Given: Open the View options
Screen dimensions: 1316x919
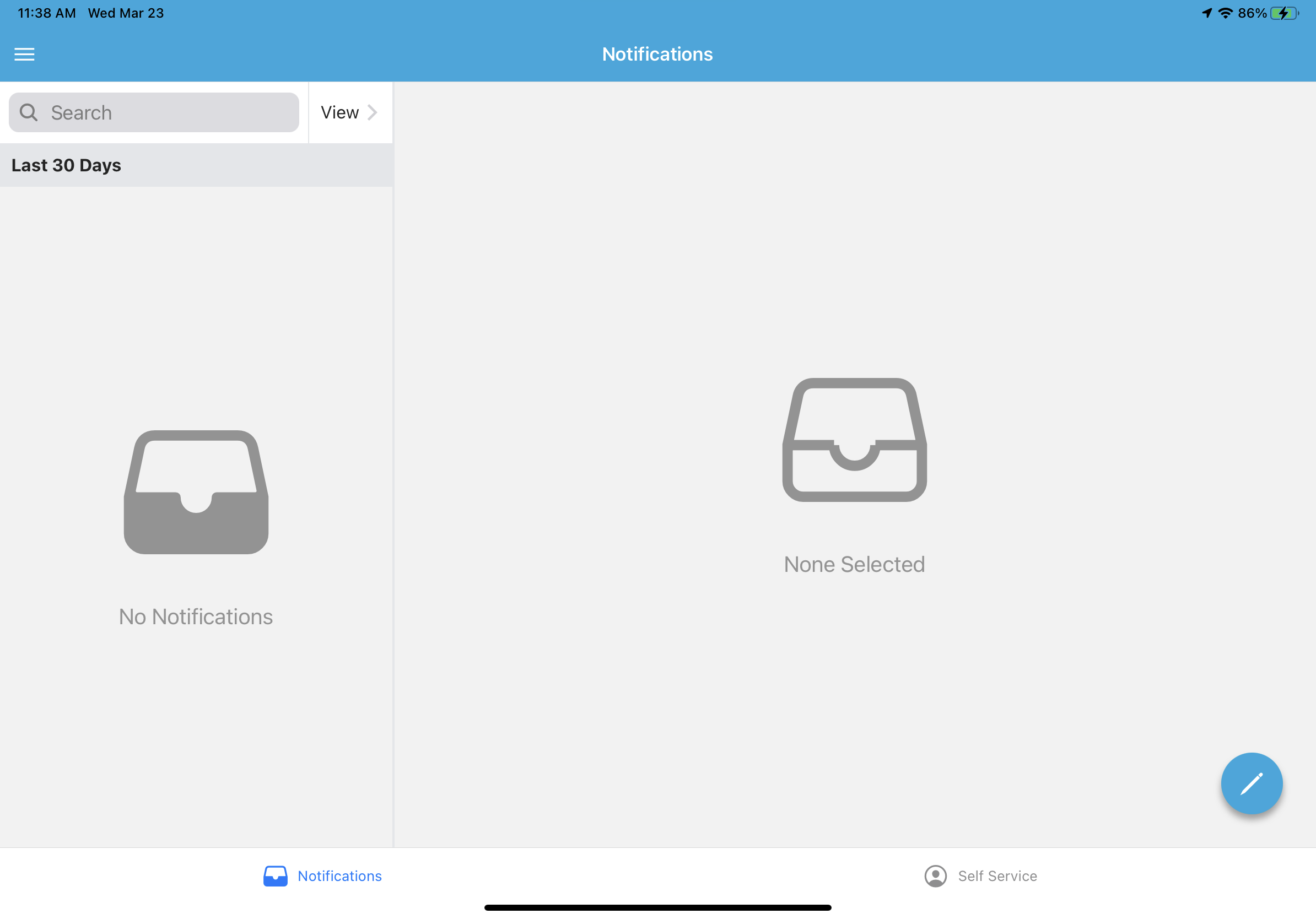Looking at the screenshot, I should click(349, 112).
